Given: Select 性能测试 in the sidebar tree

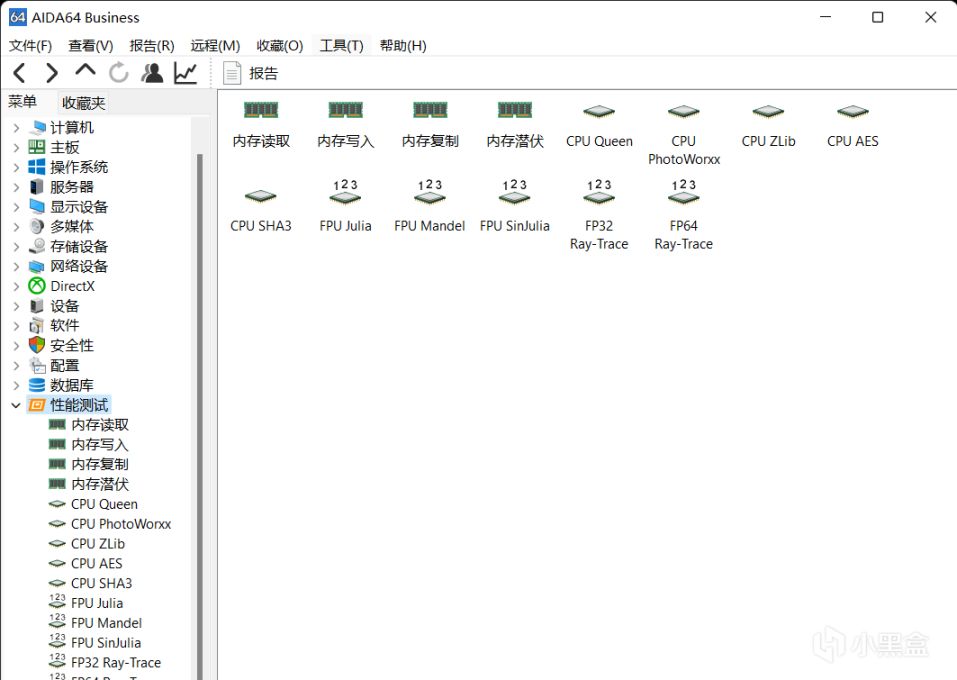Looking at the screenshot, I should 79,405.
